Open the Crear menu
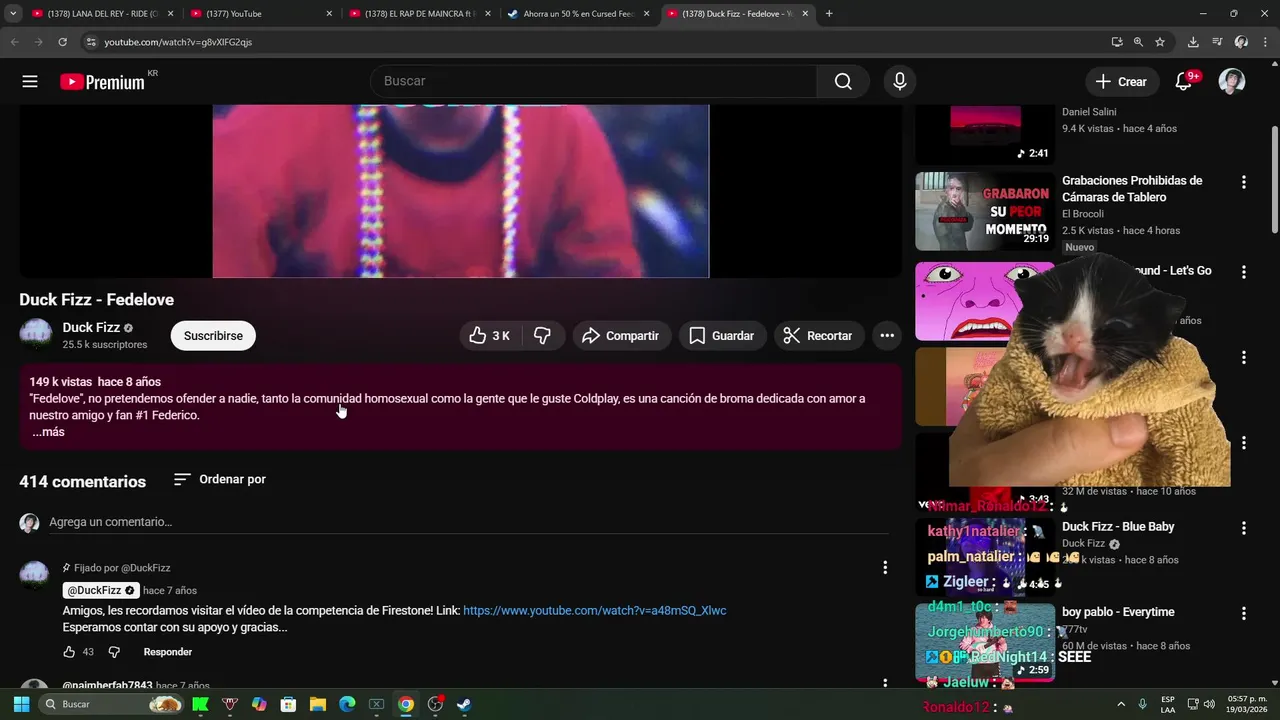The height and width of the screenshot is (720, 1280). [x=1121, y=82]
